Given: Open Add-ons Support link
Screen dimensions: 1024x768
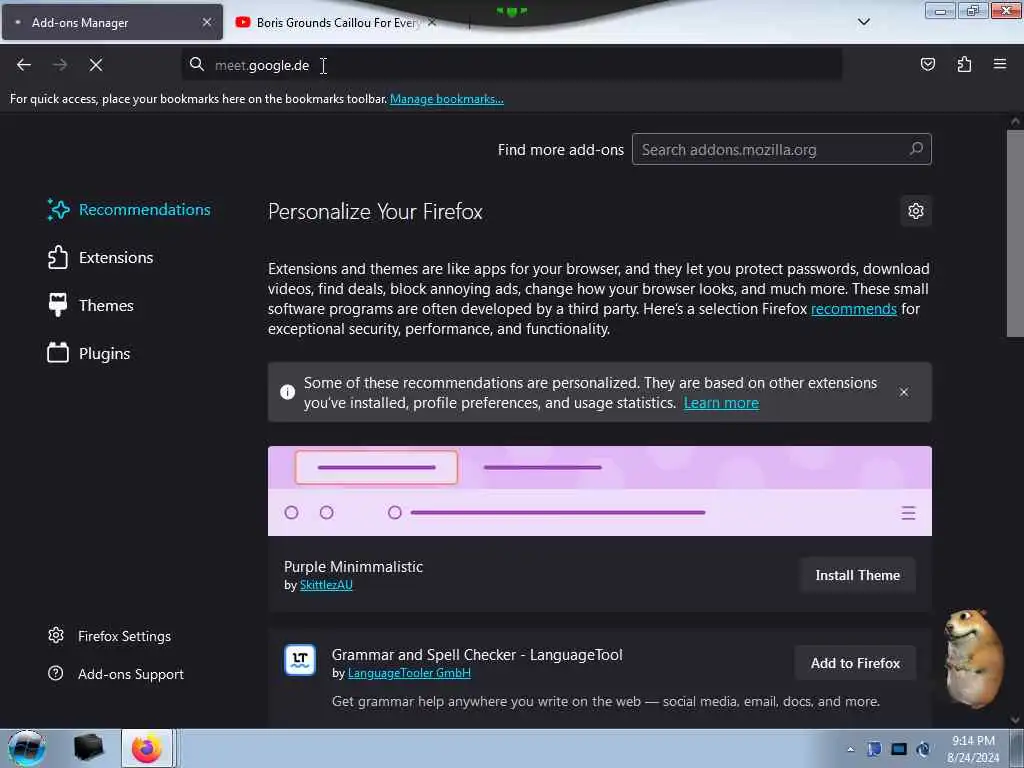Looking at the screenshot, I should click(116, 674).
